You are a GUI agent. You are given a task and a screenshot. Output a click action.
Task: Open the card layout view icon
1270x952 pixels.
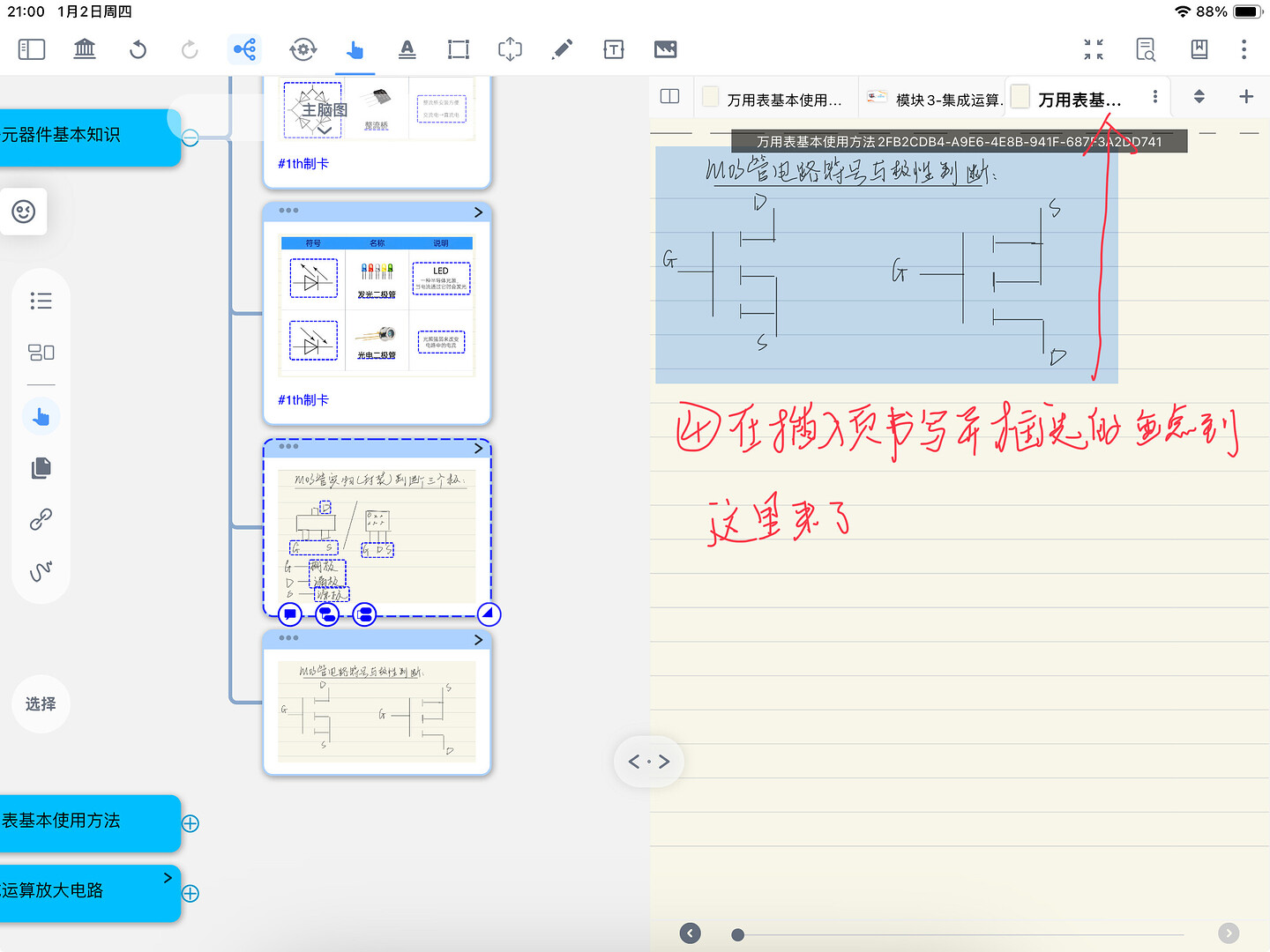click(x=41, y=353)
